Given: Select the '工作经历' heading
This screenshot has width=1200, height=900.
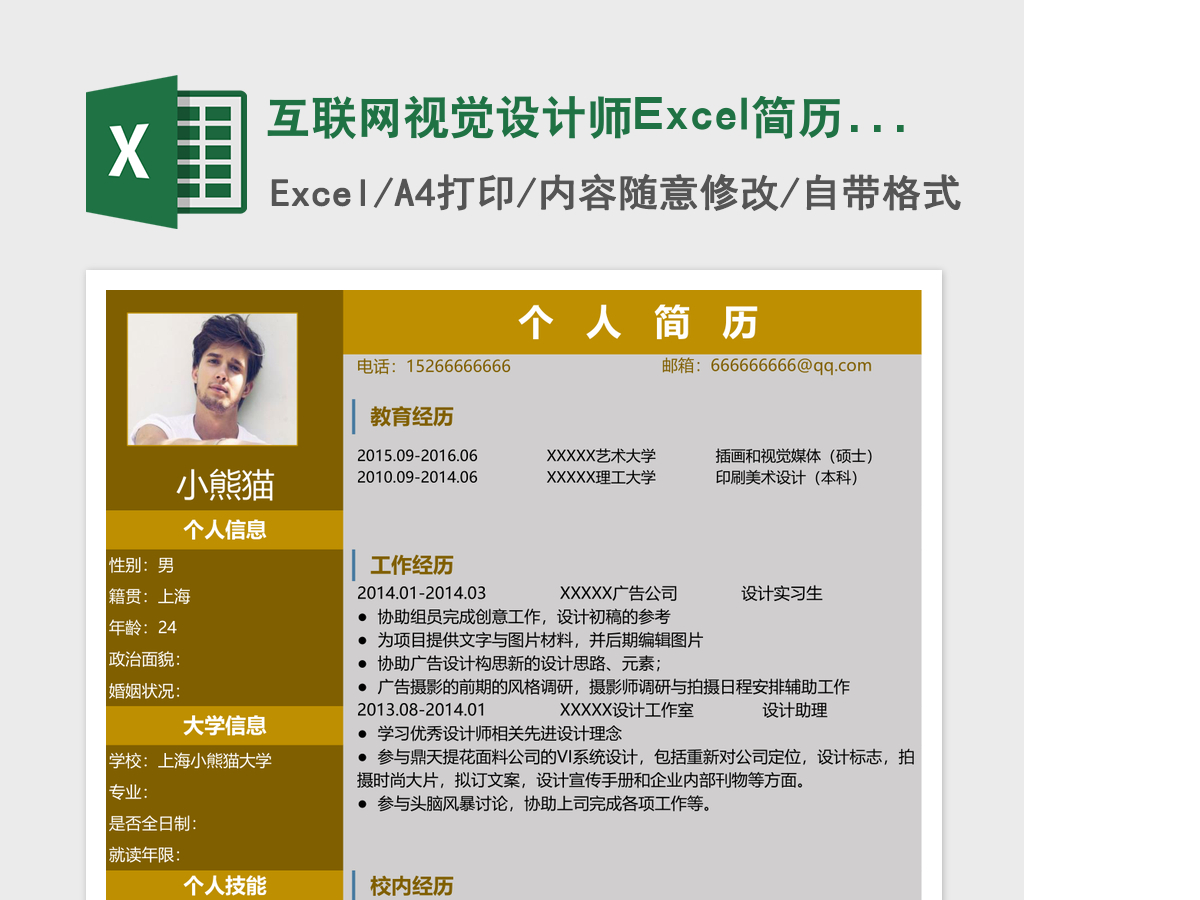Looking at the screenshot, I should 412,565.
